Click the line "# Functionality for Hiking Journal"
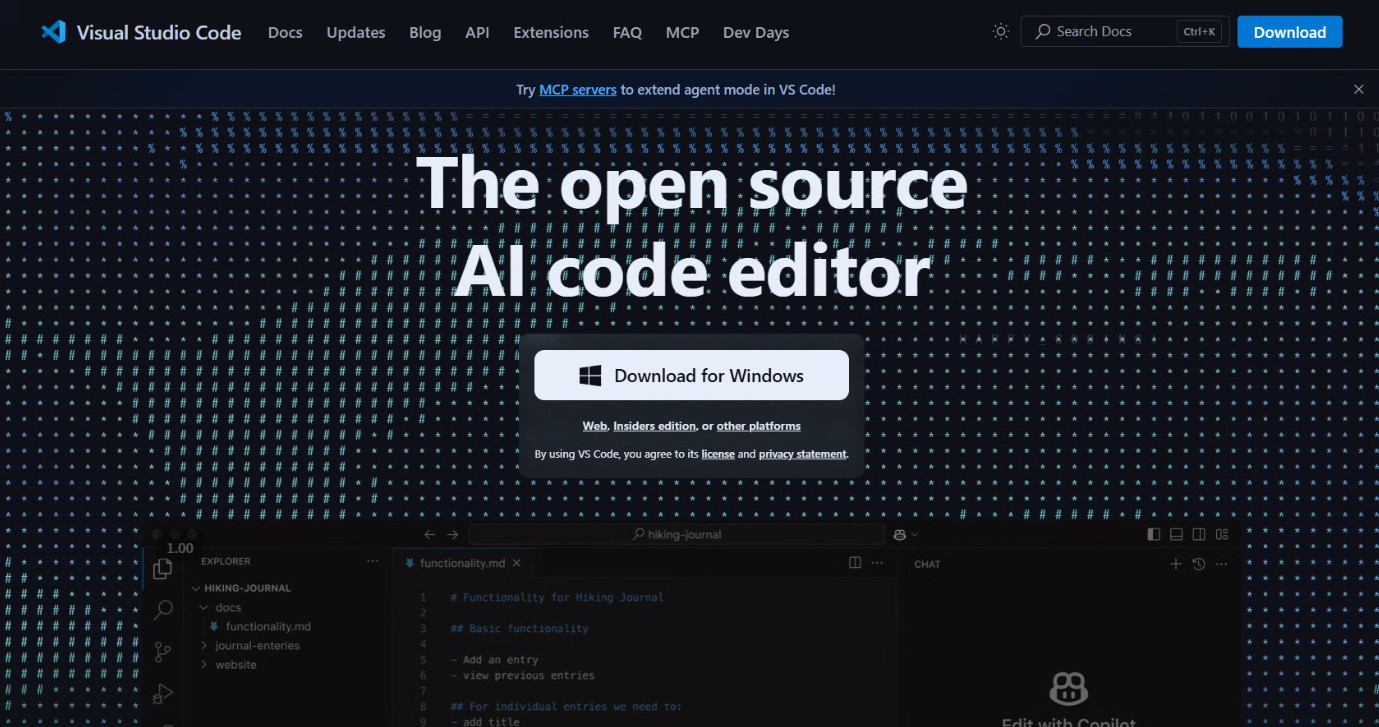Image resolution: width=1379 pixels, height=727 pixels. 557,597
